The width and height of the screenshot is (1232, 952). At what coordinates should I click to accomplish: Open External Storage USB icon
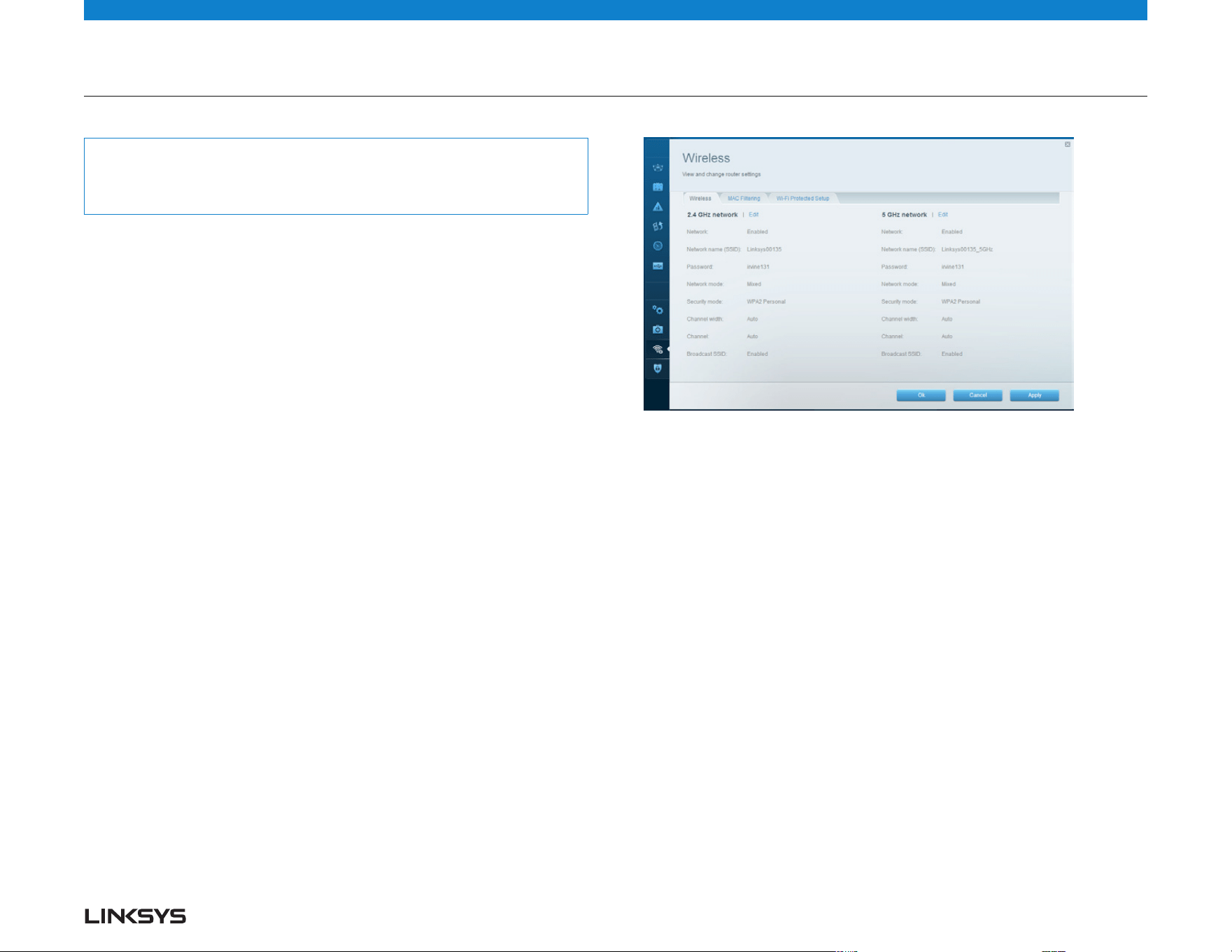point(658,266)
